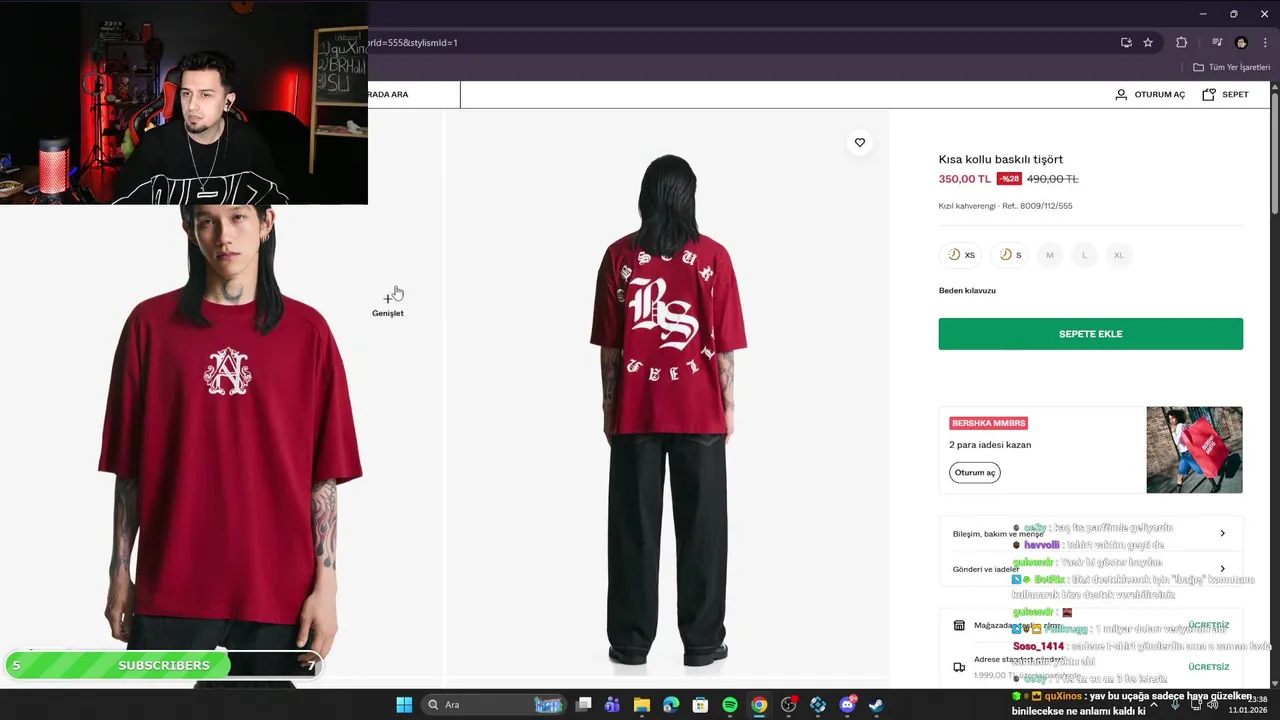Select size XS

click(961, 255)
